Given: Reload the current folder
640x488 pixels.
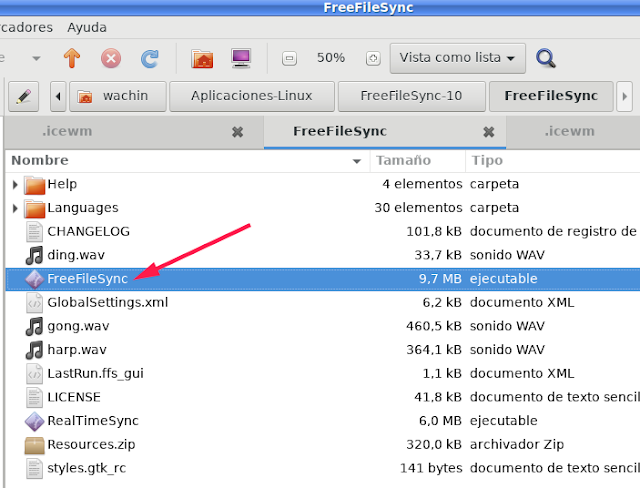Looking at the screenshot, I should coord(150,58).
